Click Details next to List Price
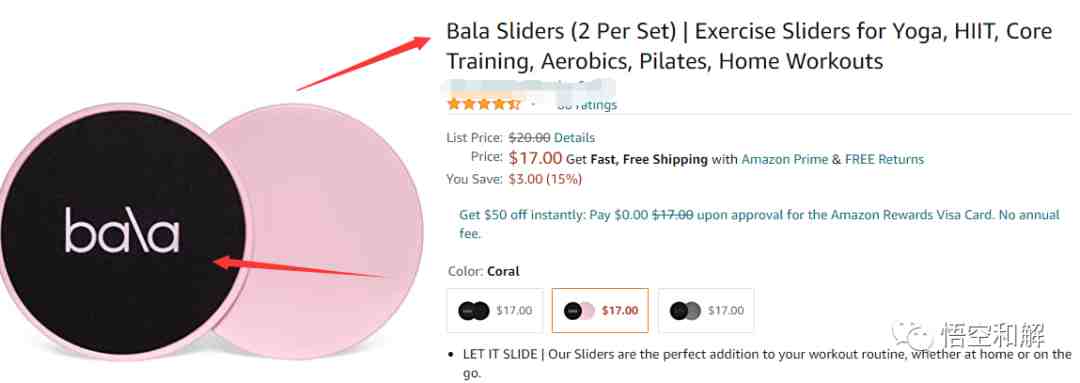The width and height of the screenshot is (1080, 383). [574, 138]
